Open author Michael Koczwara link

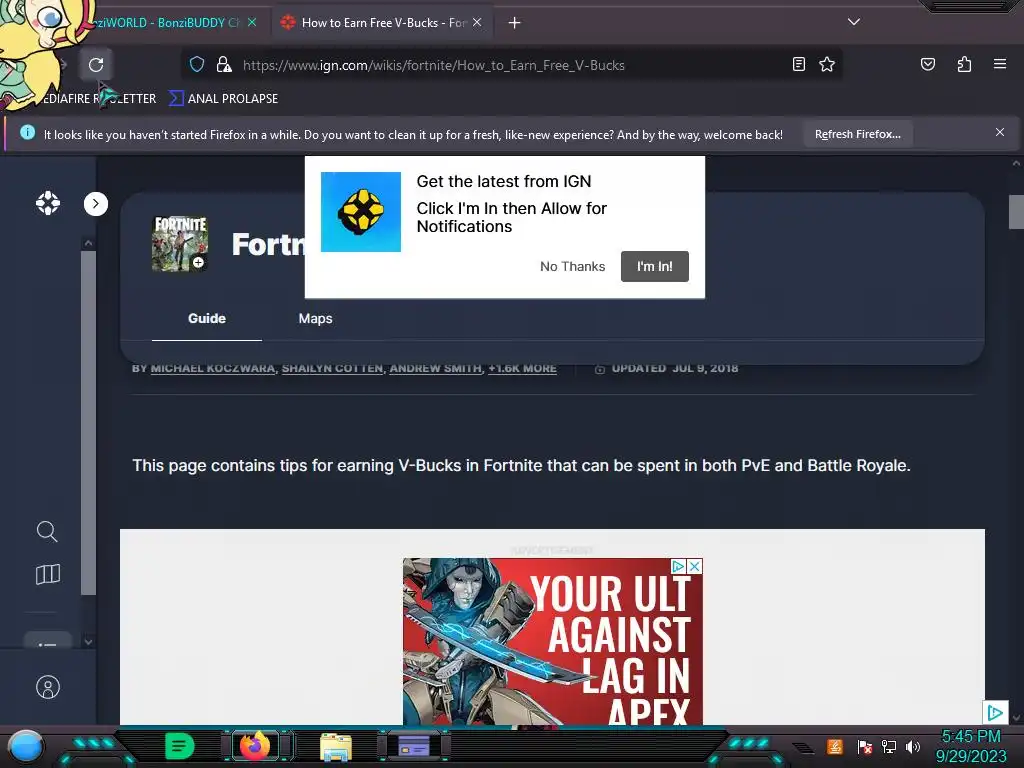pyautogui.click(x=213, y=368)
